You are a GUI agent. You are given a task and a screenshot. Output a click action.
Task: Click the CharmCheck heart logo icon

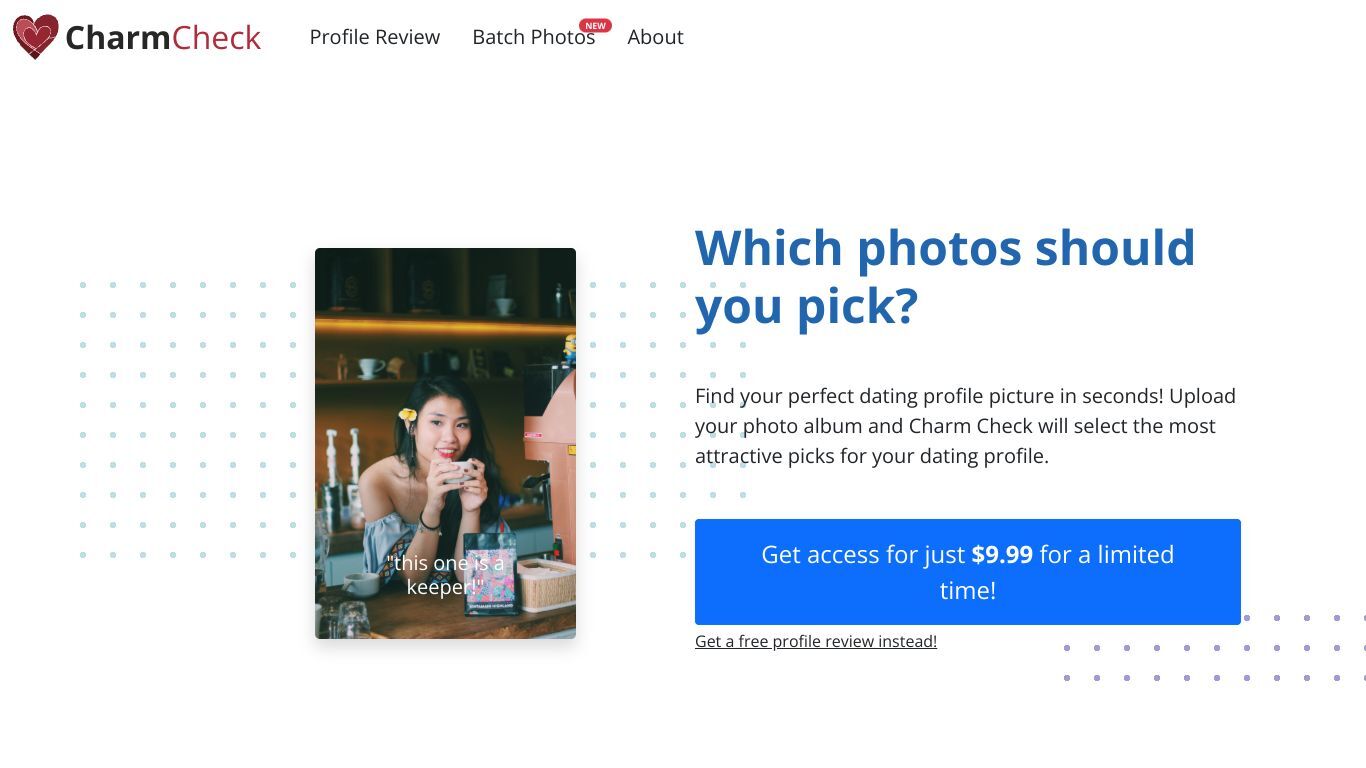click(x=35, y=37)
